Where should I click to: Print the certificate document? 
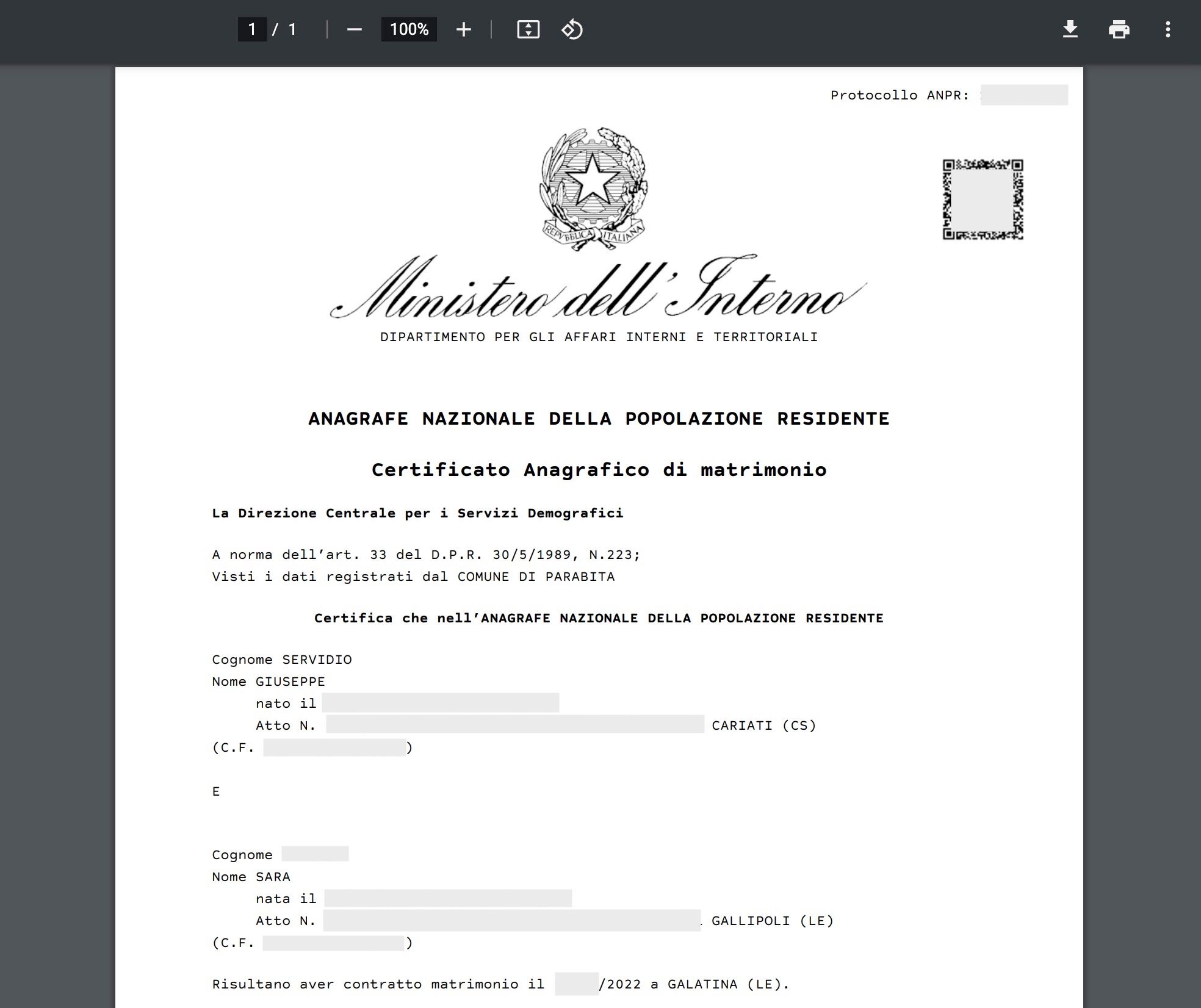click(1119, 29)
